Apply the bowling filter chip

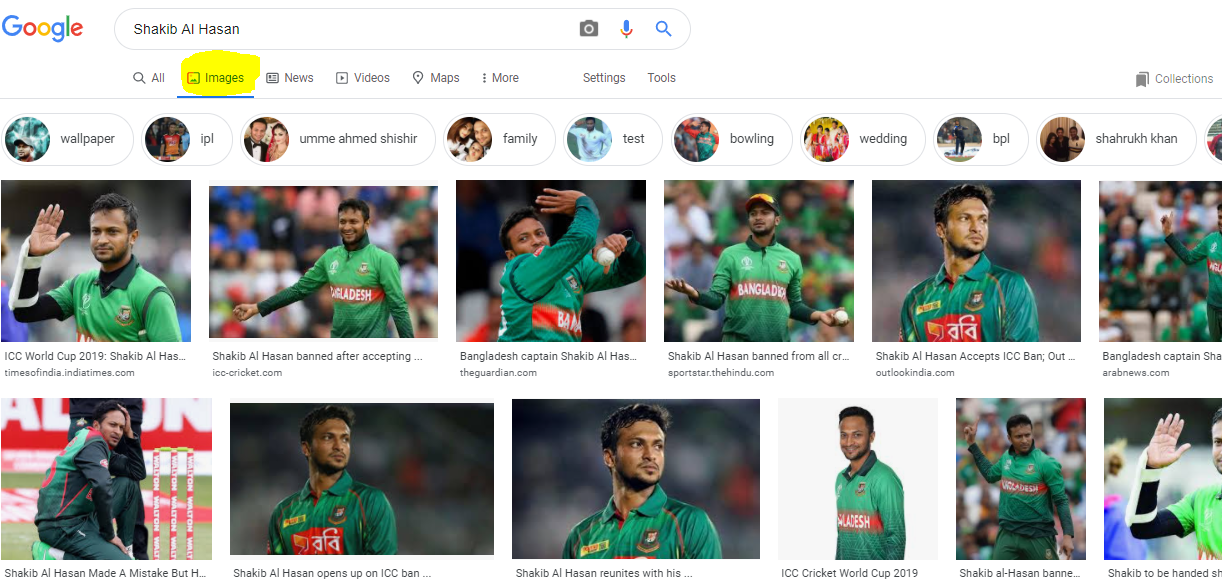731,139
